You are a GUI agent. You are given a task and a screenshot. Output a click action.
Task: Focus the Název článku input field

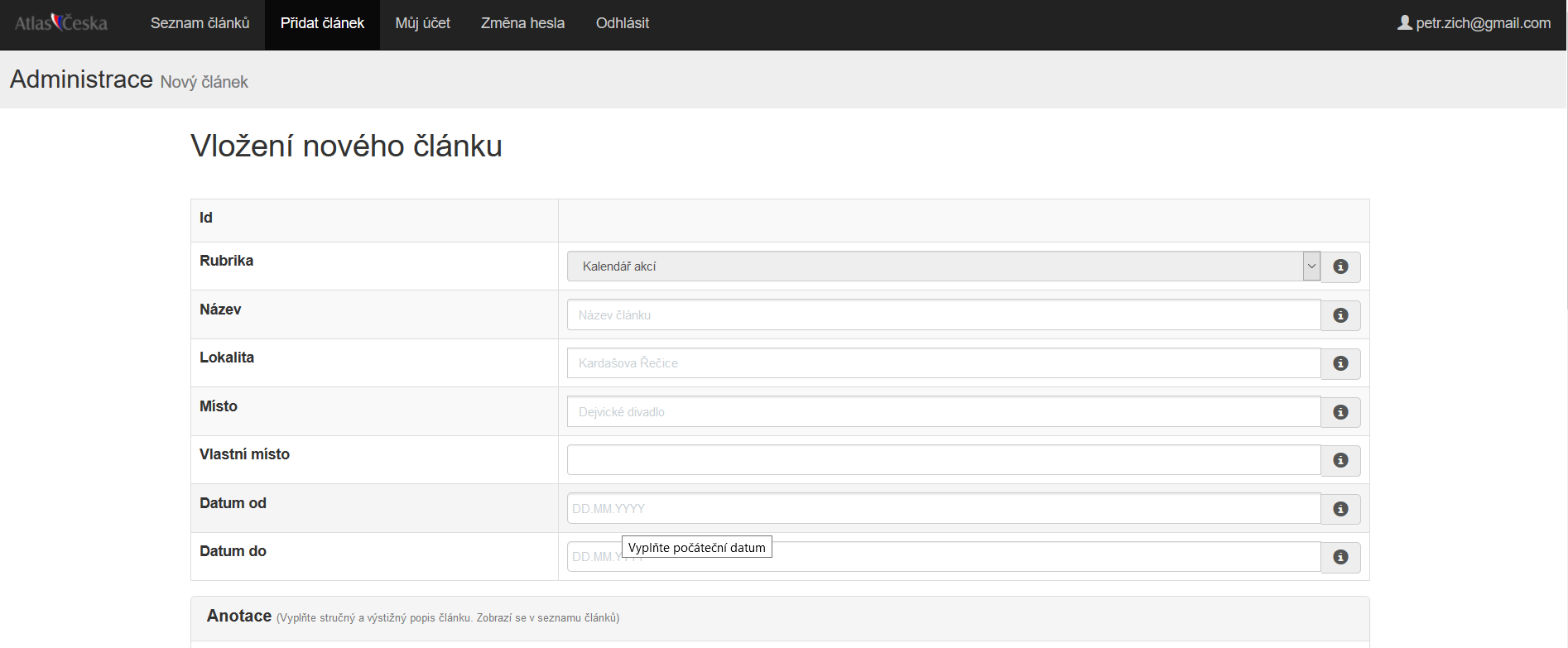coord(944,315)
